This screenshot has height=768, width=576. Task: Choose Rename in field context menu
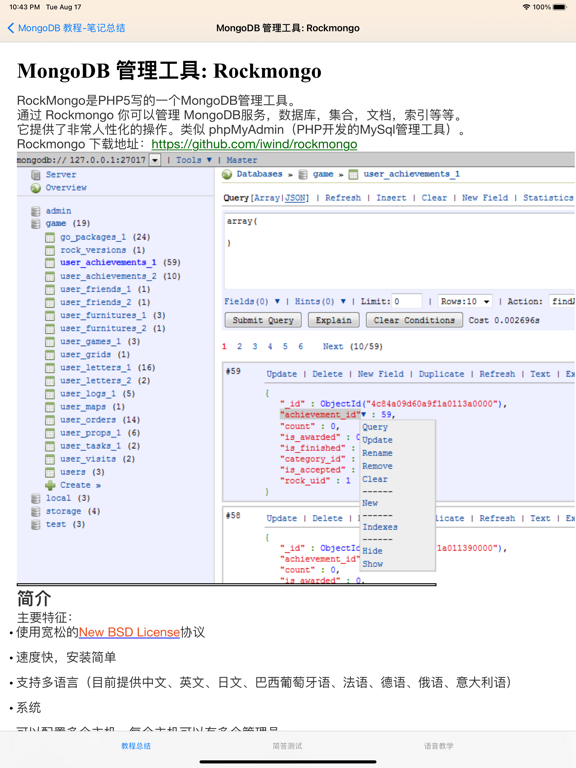377,453
